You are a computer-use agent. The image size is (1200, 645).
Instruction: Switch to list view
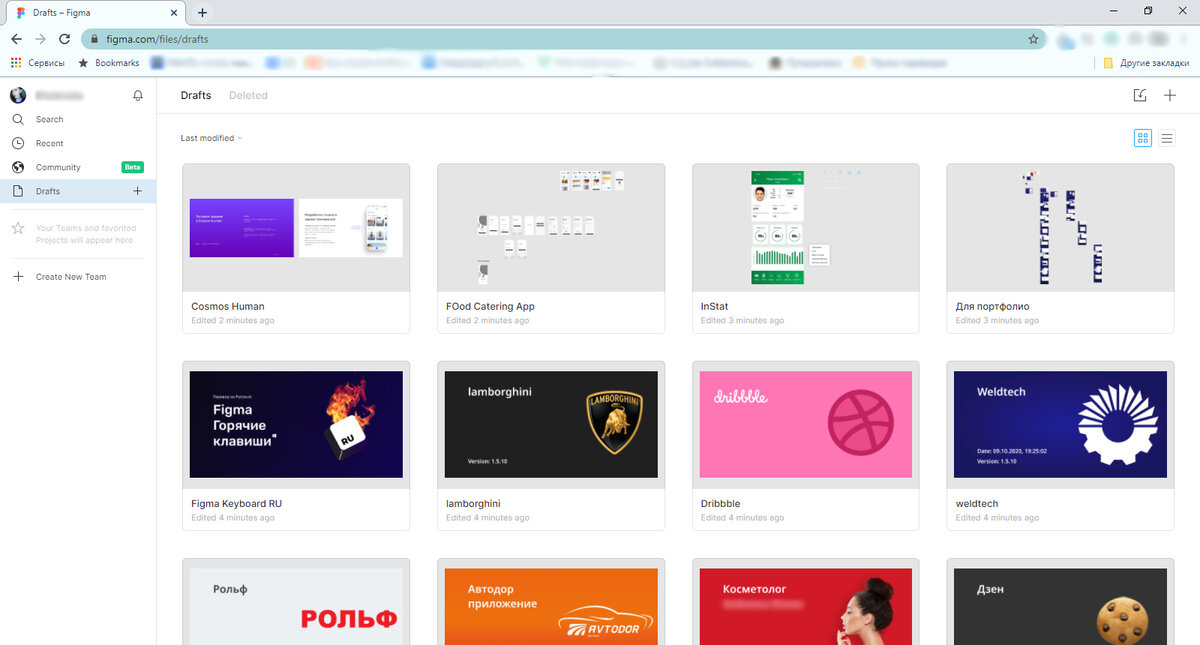(x=1167, y=138)
